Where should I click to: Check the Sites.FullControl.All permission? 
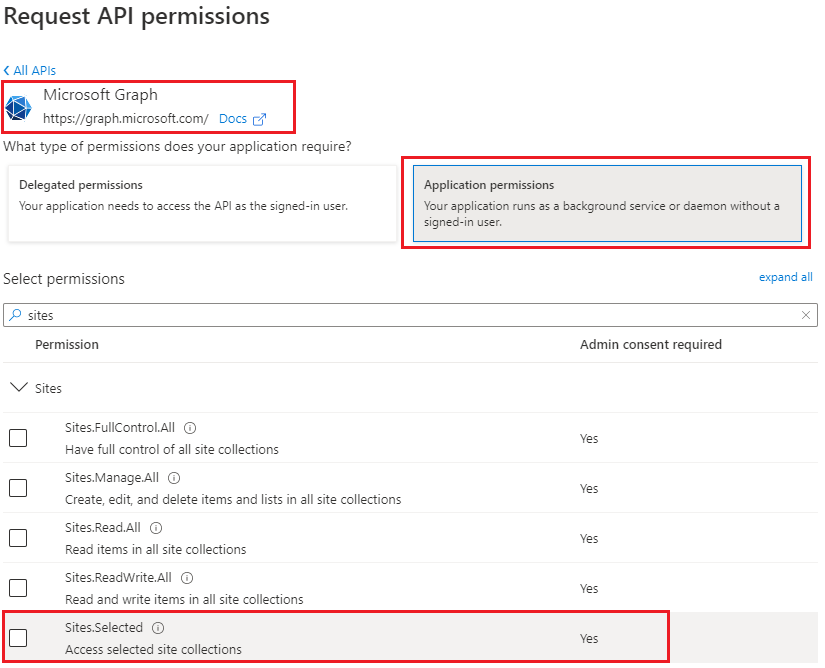point(18,438)
